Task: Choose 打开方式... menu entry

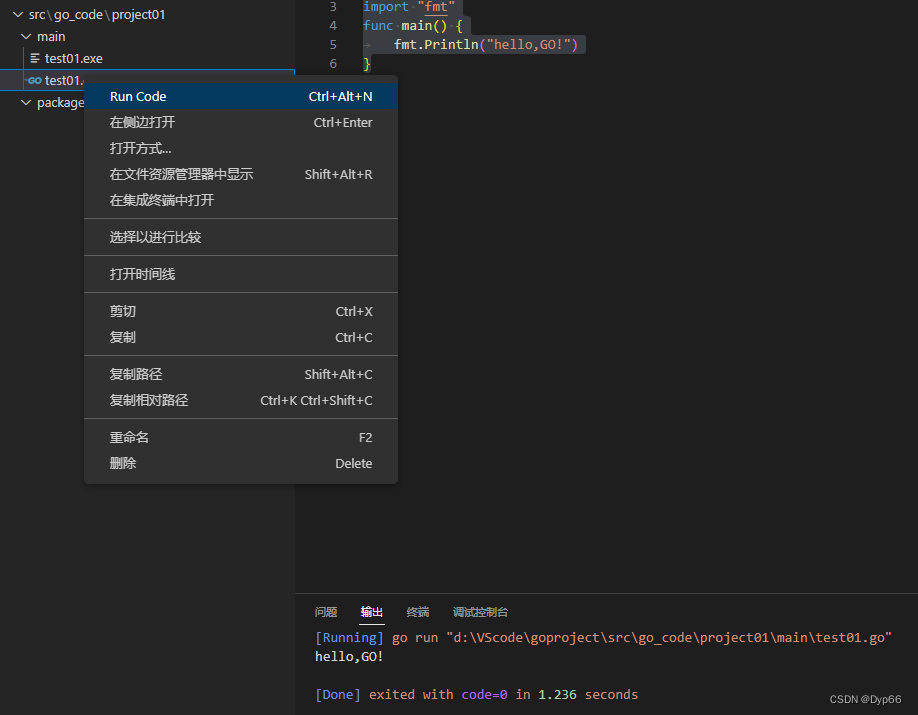Action: click(x=241, y=148)
